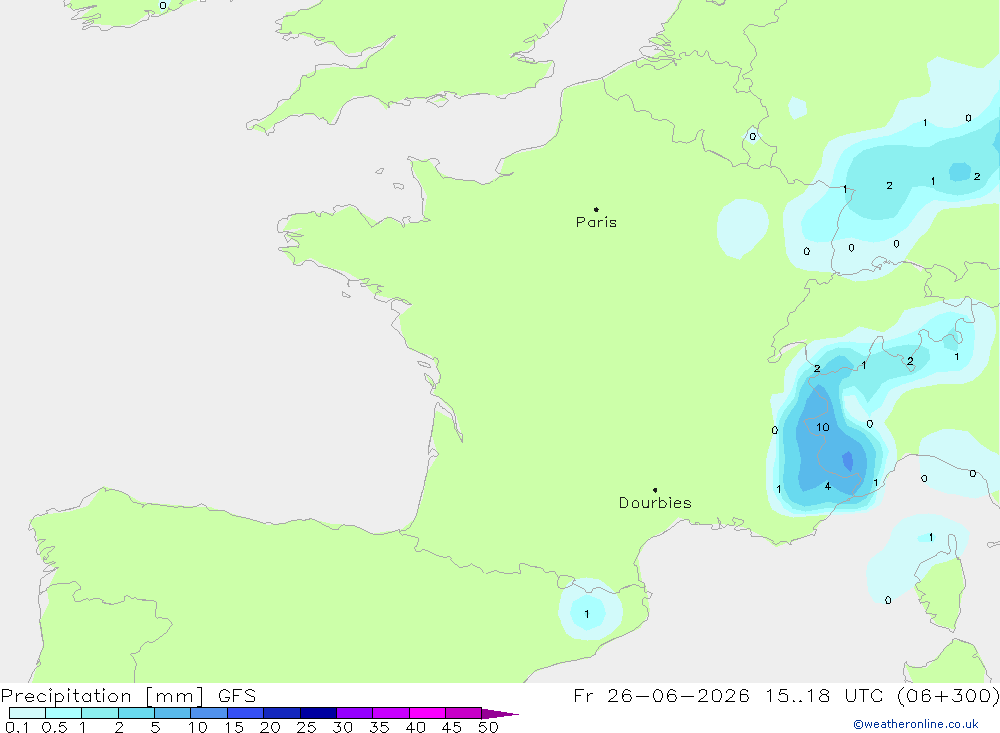The height and width of the screenshot is (733, 1000).
Task: Pick the 10–15 mm legend color swatch
Action: click(209, 713)
